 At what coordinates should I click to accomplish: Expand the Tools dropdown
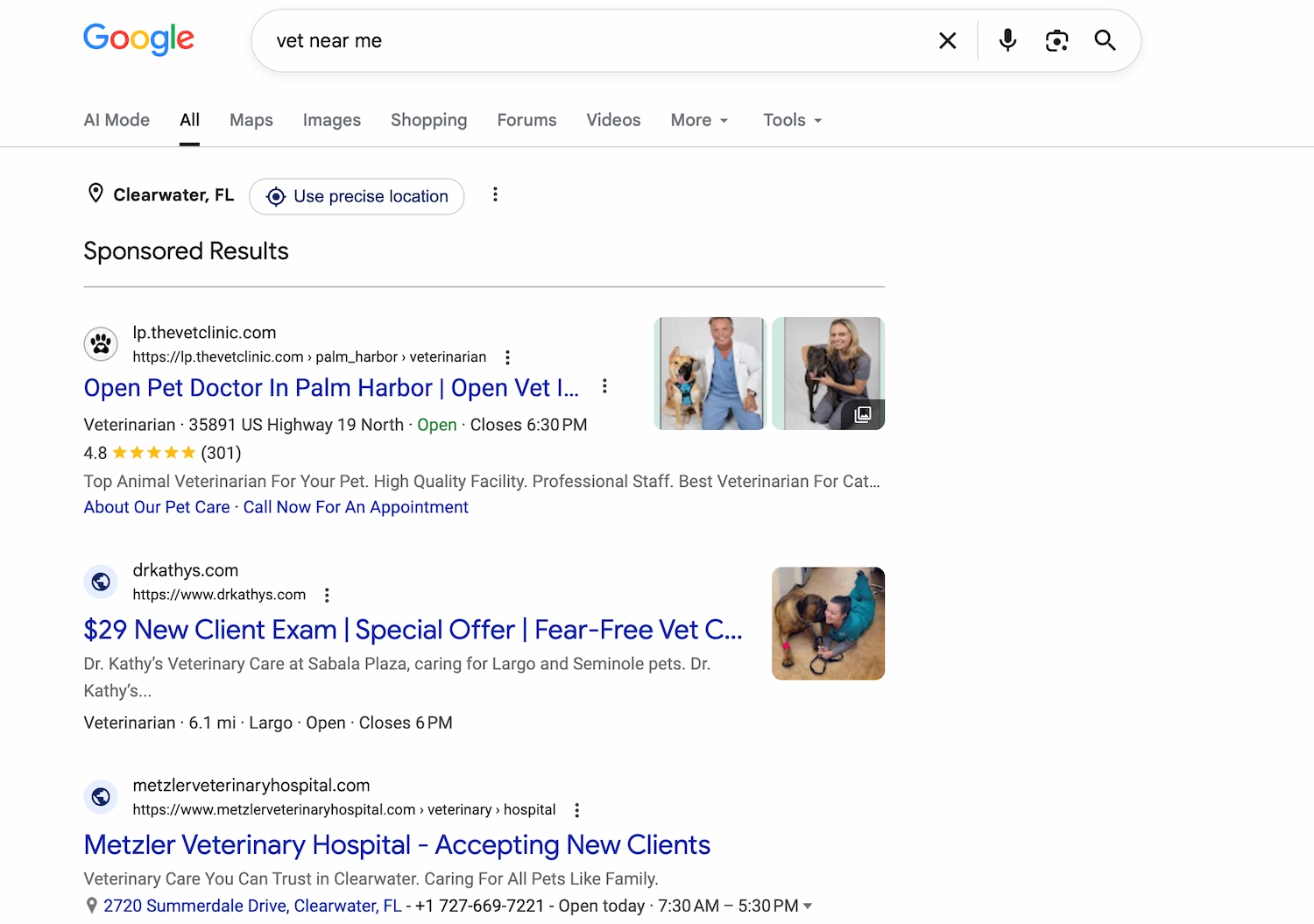[792, 120]
